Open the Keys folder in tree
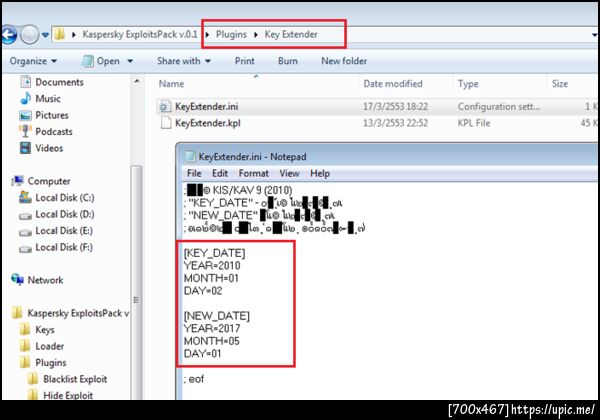Screen dimensions: 600x420 coord(45,330)
